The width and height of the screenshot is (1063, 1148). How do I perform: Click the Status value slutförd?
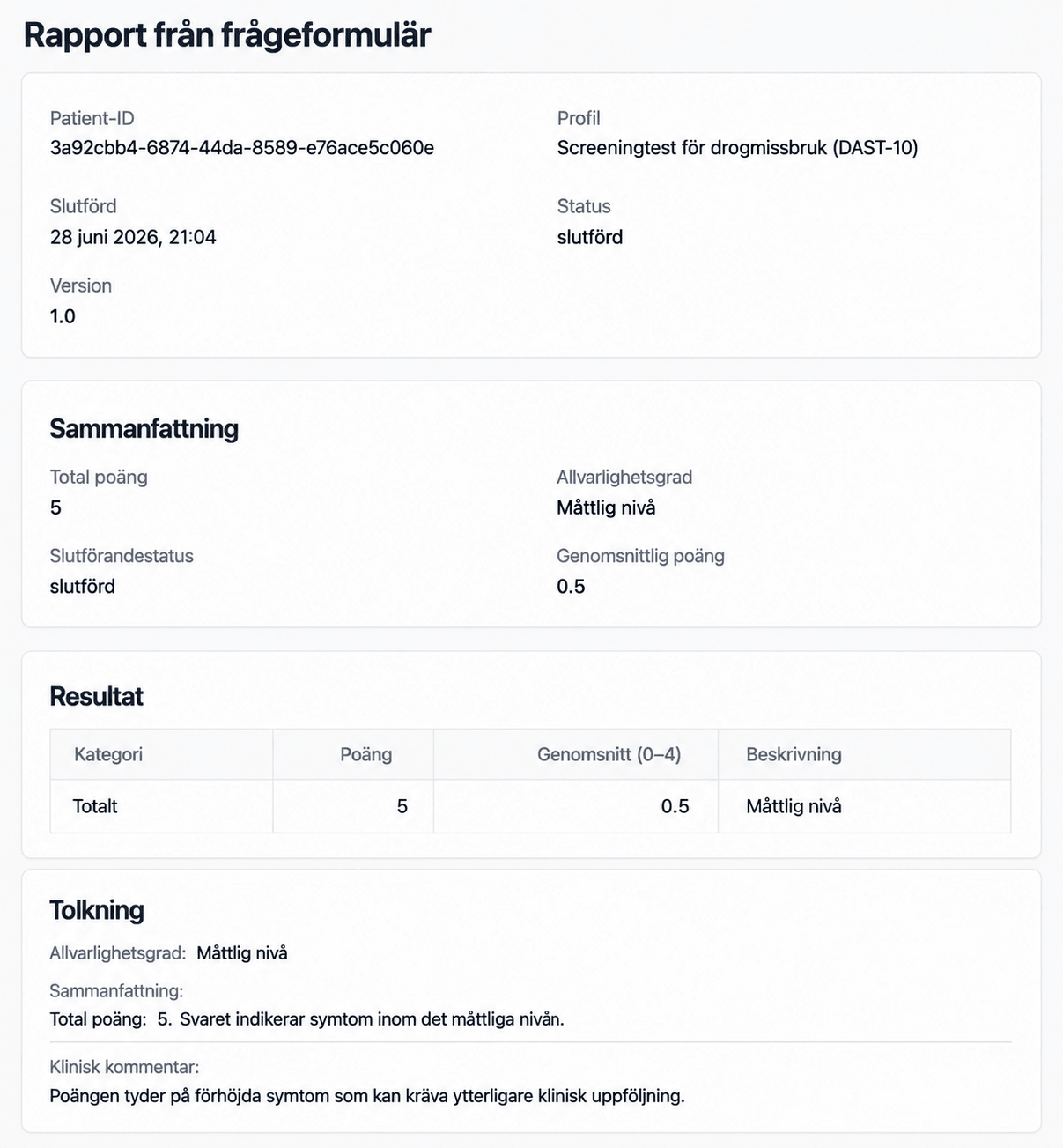[x=590, y=237]
